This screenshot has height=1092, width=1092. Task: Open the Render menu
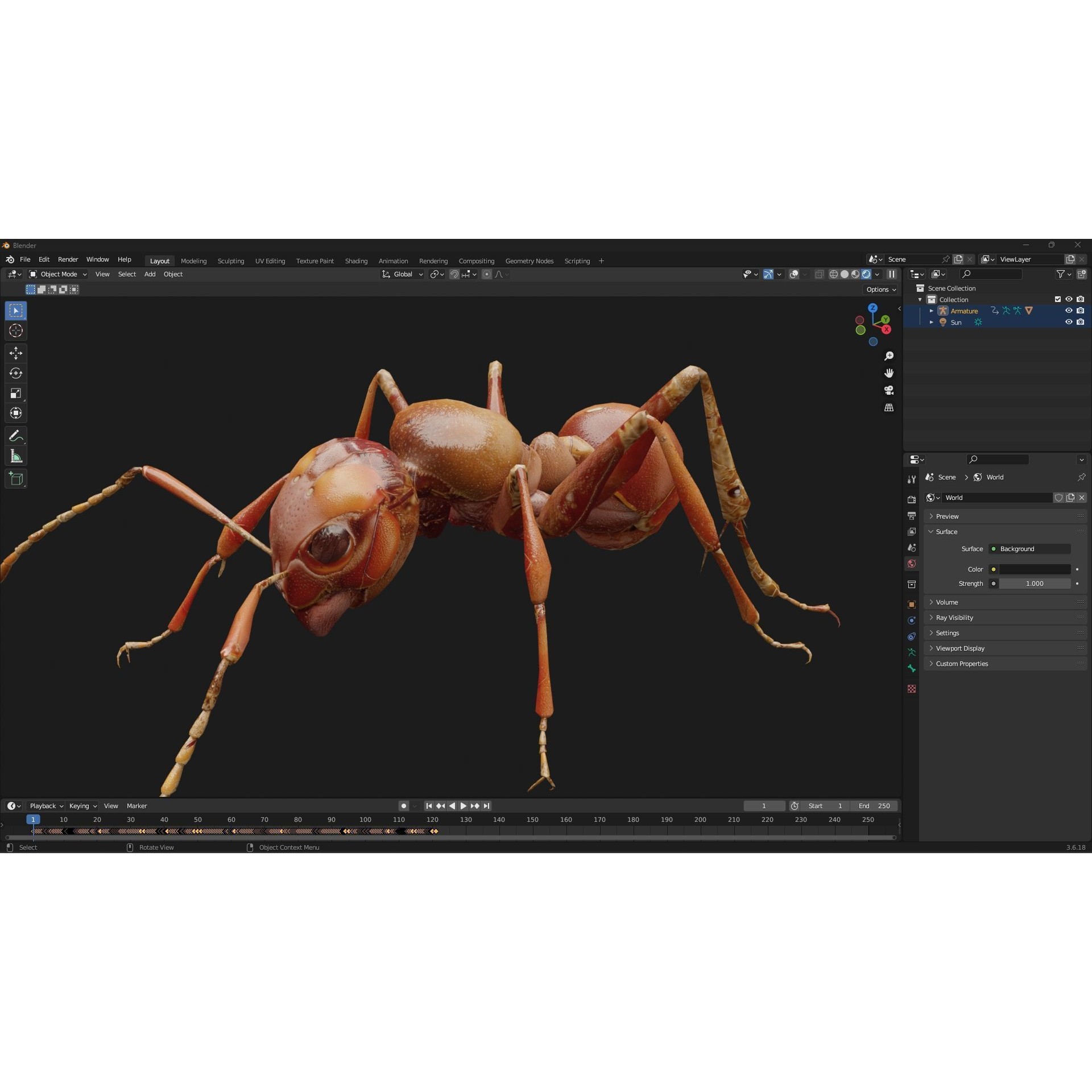[x=68, y=259]
